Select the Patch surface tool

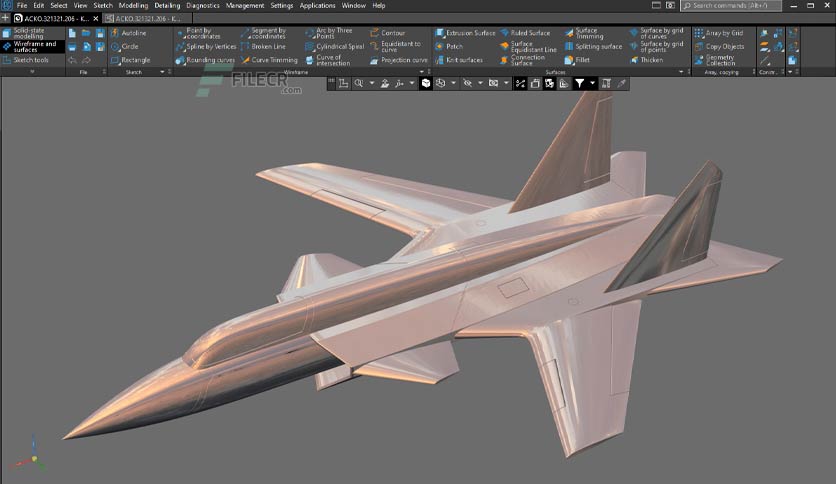coord(449,46)
